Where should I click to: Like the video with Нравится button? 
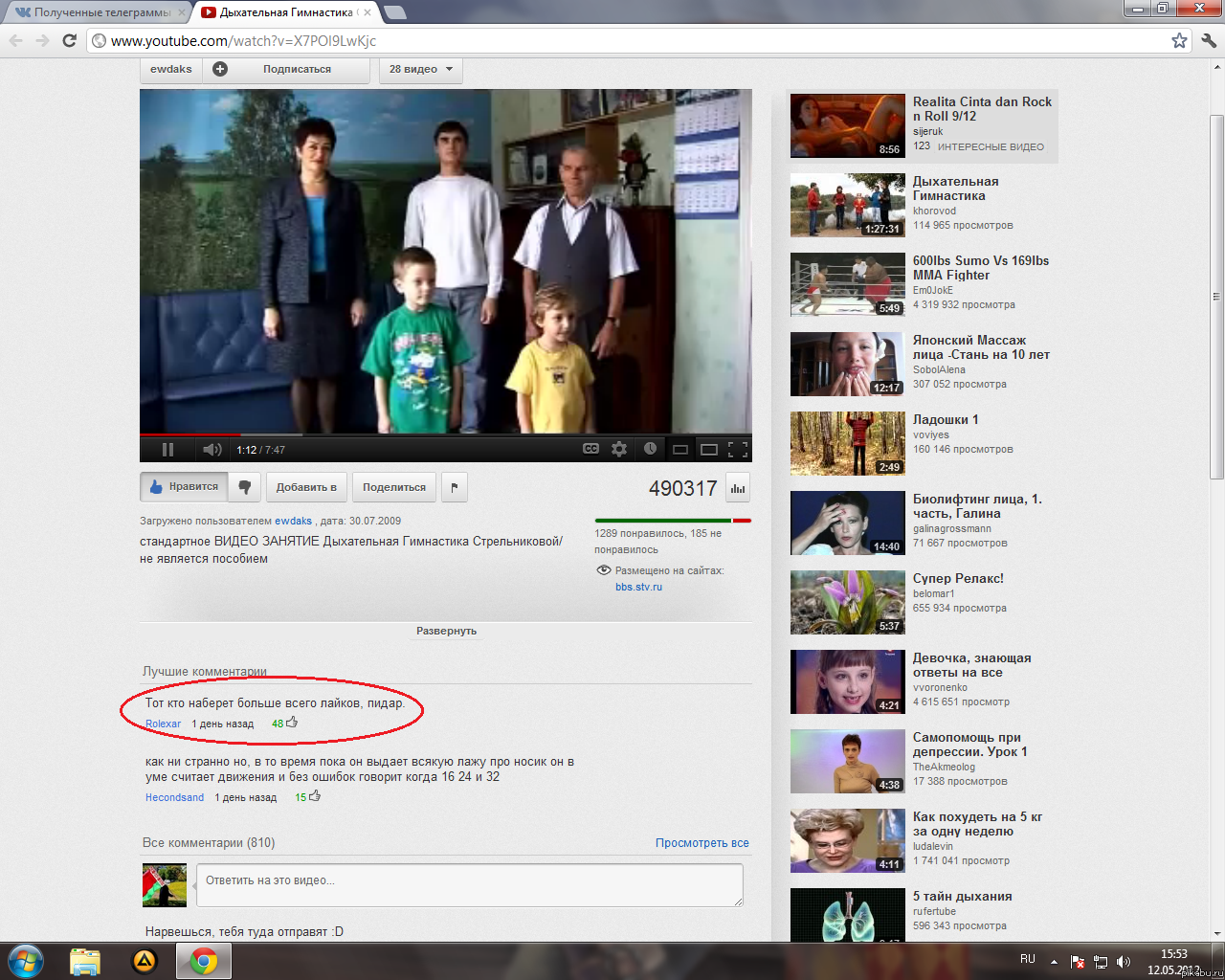[x=185, y=487]
